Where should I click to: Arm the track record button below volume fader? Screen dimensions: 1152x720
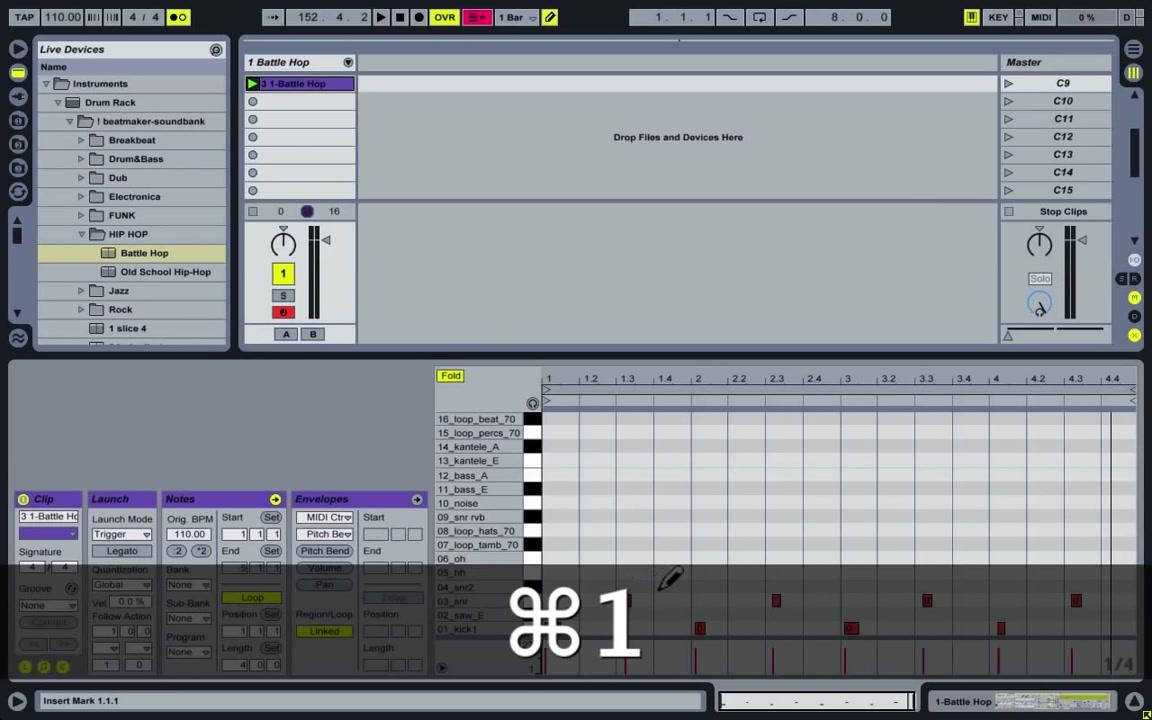pyautogui.click(x=283, y=311)
